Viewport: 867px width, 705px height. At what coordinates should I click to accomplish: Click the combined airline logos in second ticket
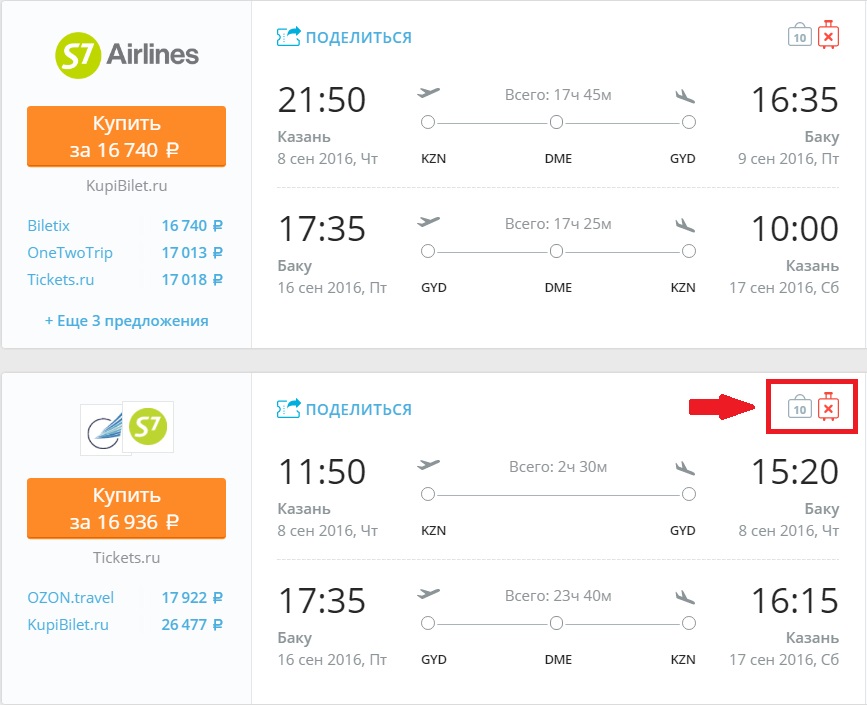pos(127,426)
